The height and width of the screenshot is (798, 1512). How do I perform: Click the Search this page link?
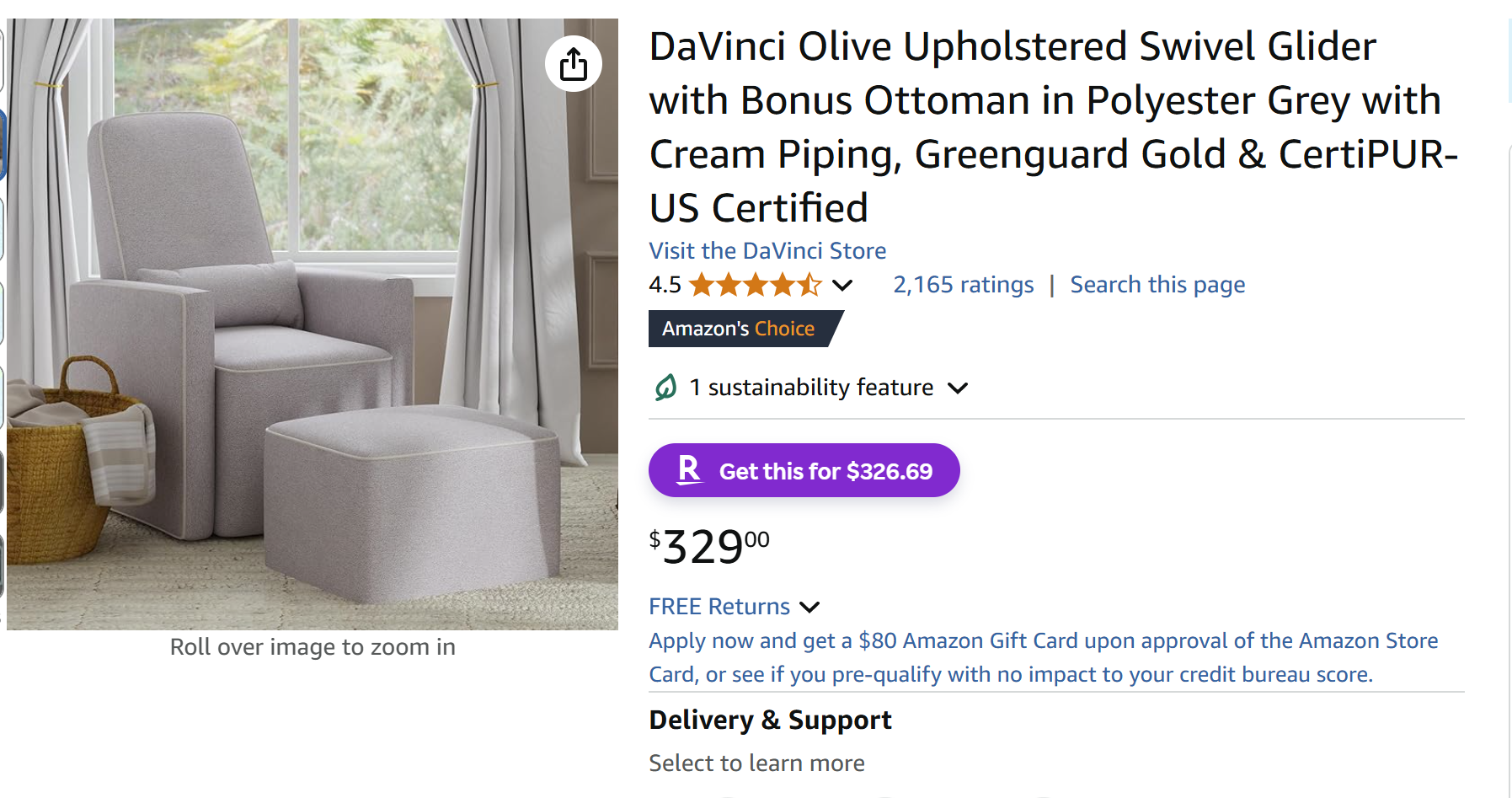[x=1157, y=285]
